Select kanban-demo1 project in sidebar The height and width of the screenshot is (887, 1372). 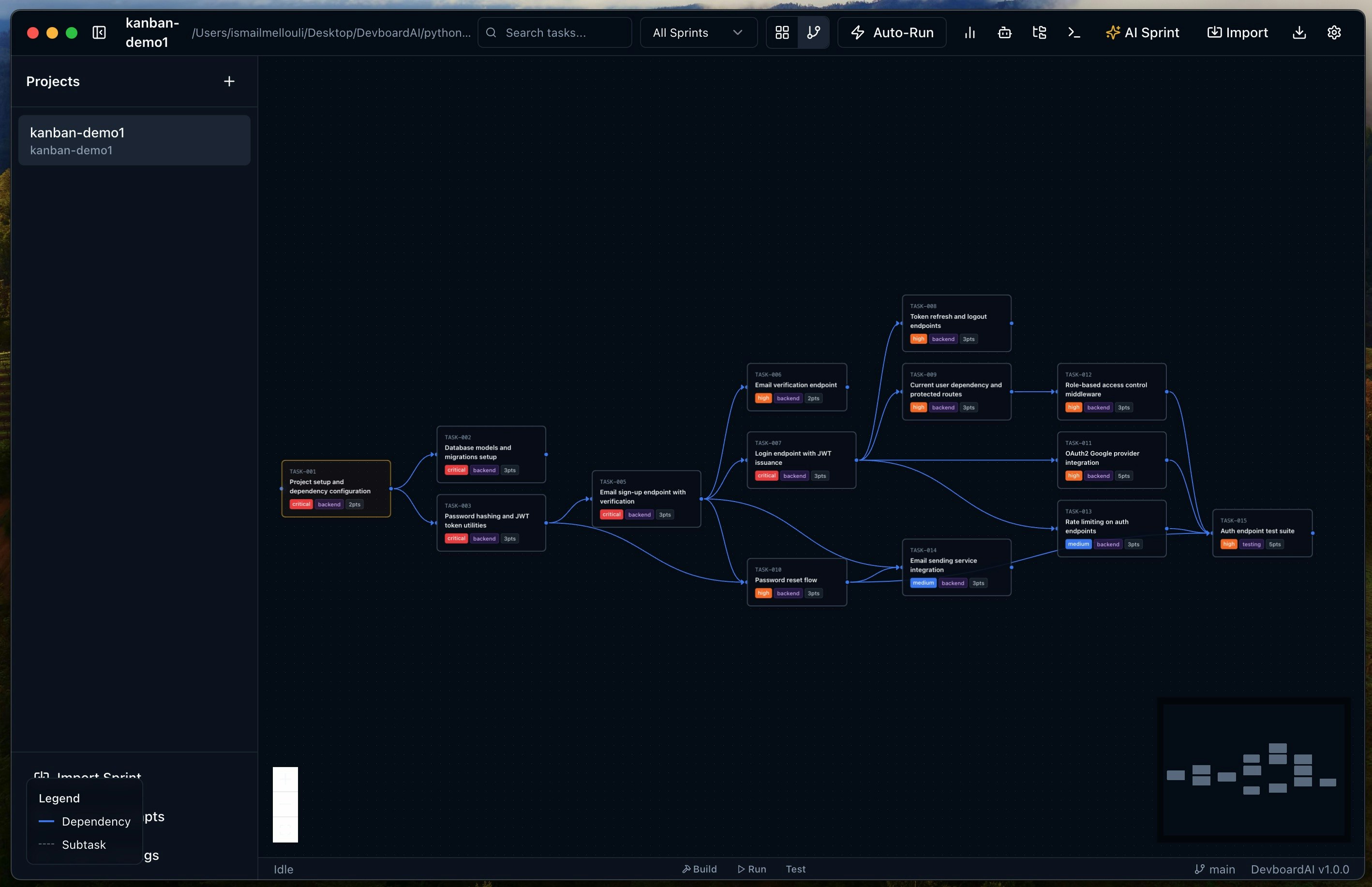pos(134,141)
